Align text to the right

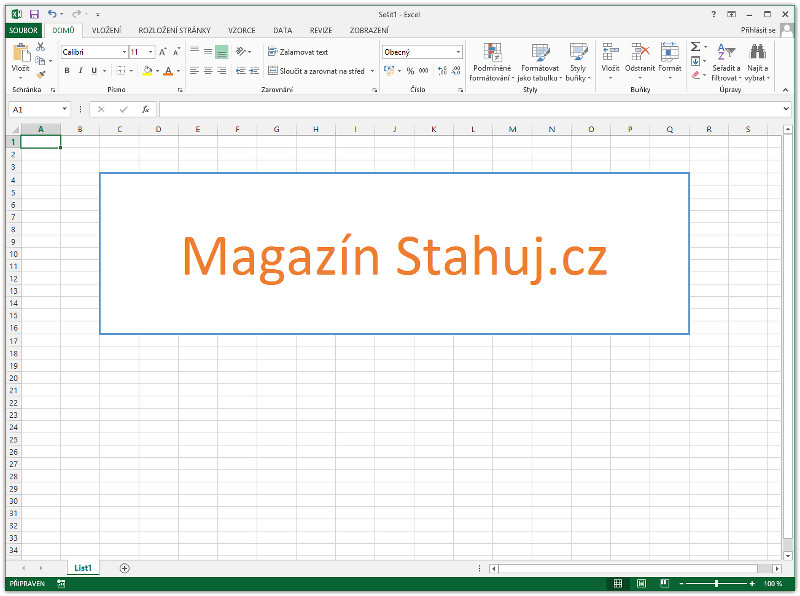click(x=221, y=71)
